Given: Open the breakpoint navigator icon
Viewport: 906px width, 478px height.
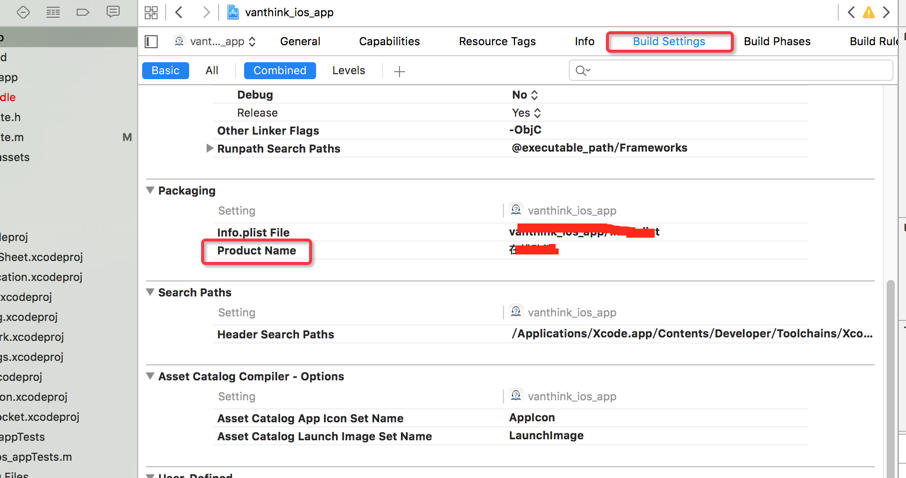Looking at the screenshot, I should 83,12.
